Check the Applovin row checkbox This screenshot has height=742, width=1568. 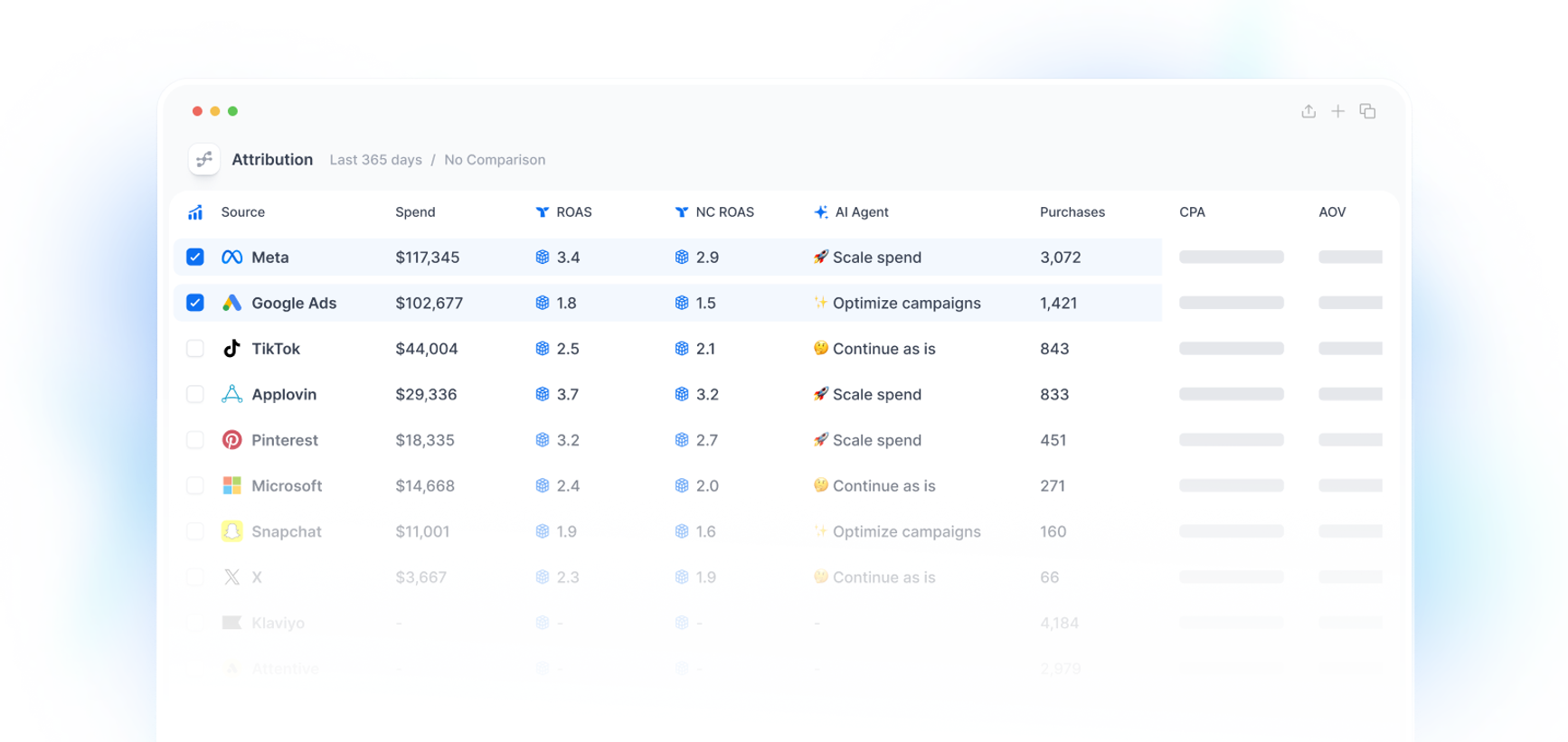point(195,394)
